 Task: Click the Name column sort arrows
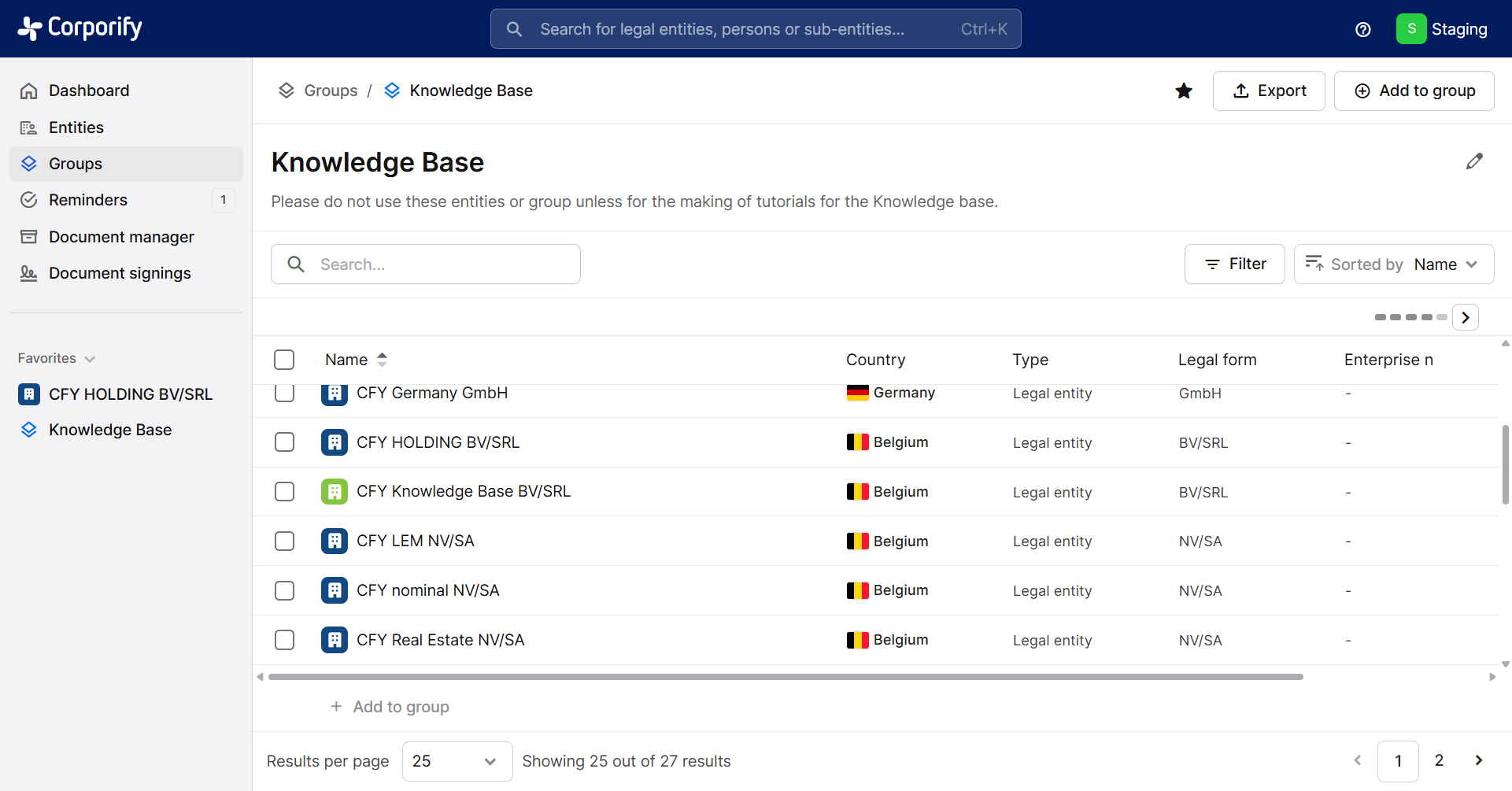[382, 360]
